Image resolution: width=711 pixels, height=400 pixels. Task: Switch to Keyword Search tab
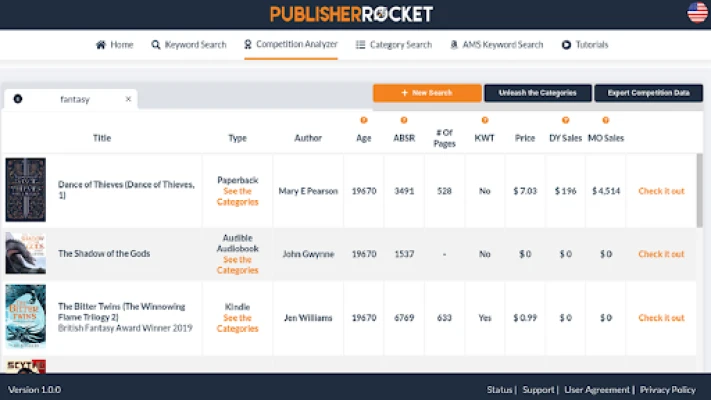[189, 45]
